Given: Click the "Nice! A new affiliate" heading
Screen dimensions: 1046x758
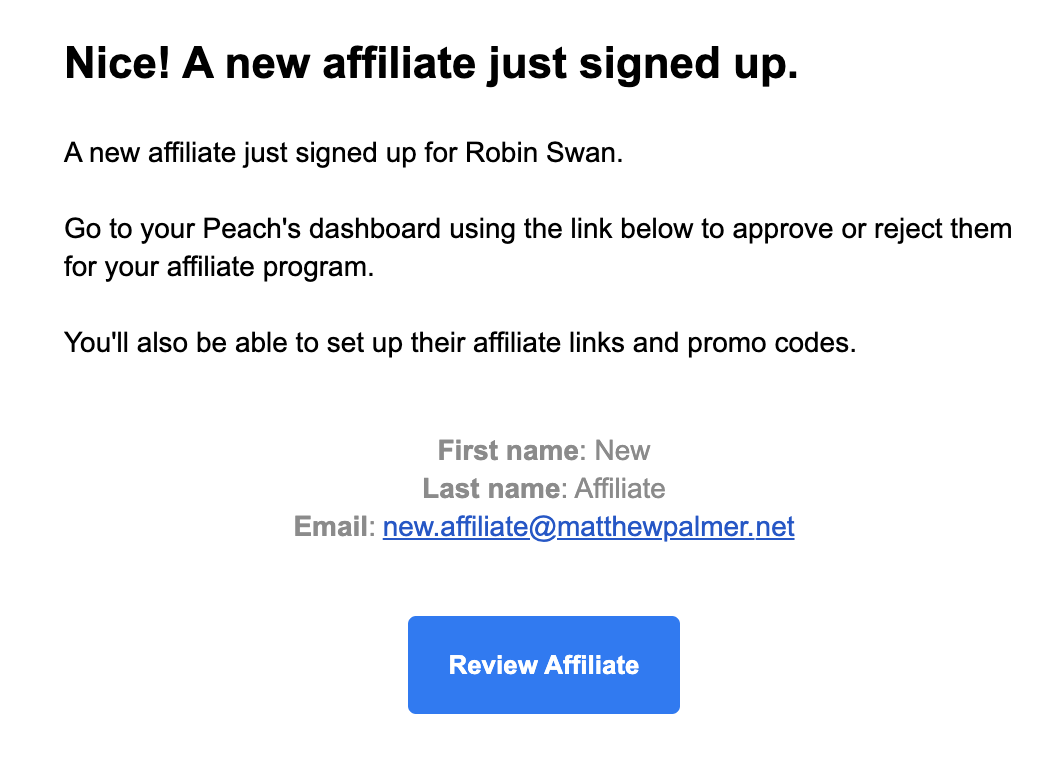Looking at the screenshot, I should [430, 65].
